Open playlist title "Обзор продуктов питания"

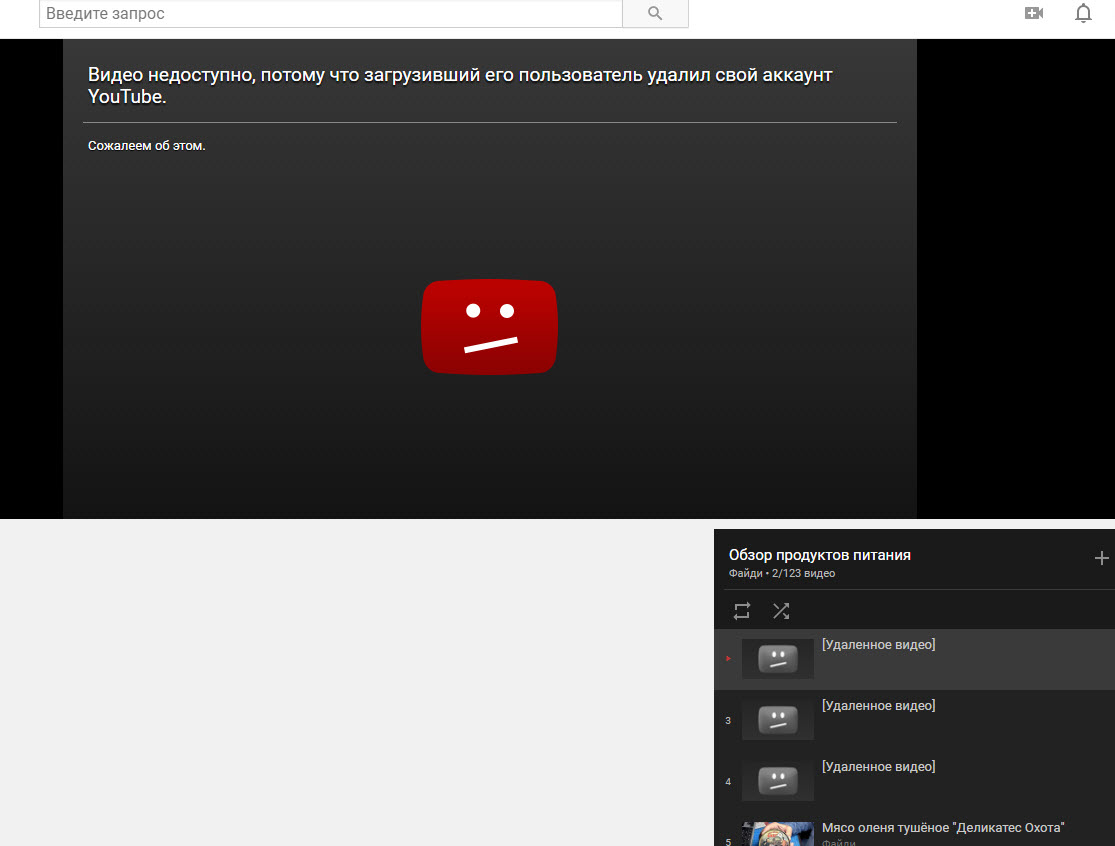(819, 555)
